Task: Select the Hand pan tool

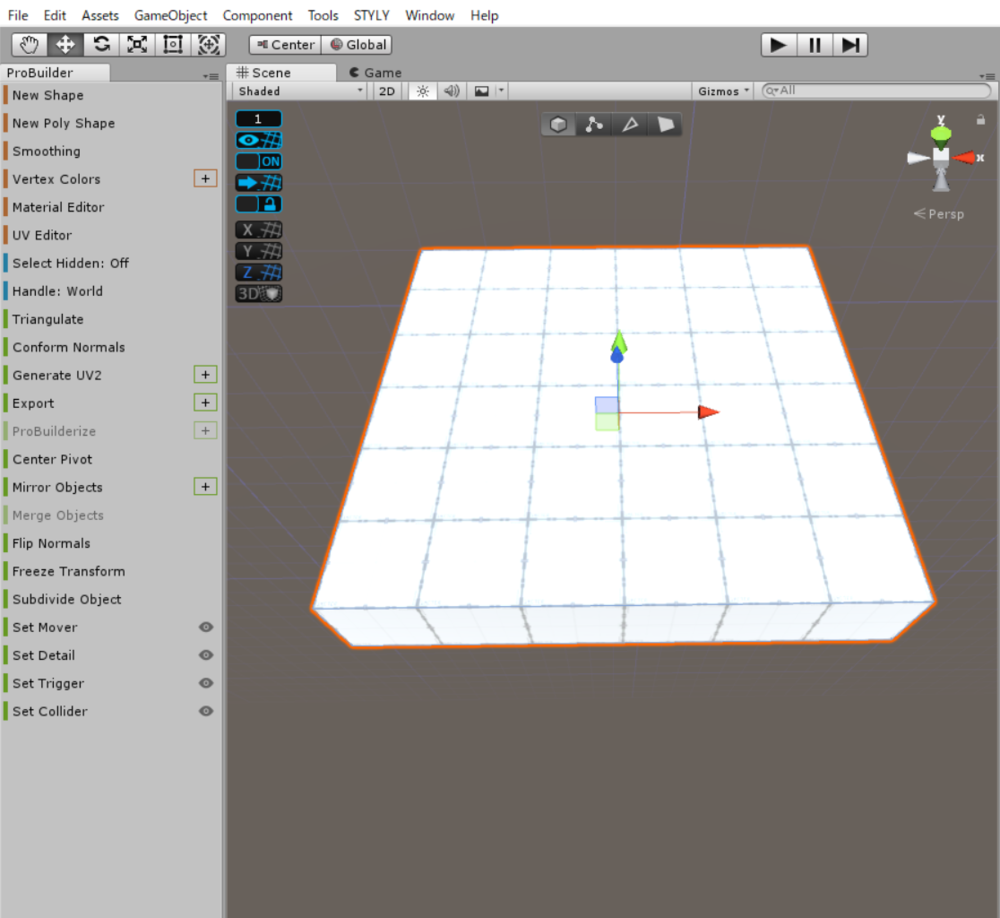Action: (x=28, y=44)
